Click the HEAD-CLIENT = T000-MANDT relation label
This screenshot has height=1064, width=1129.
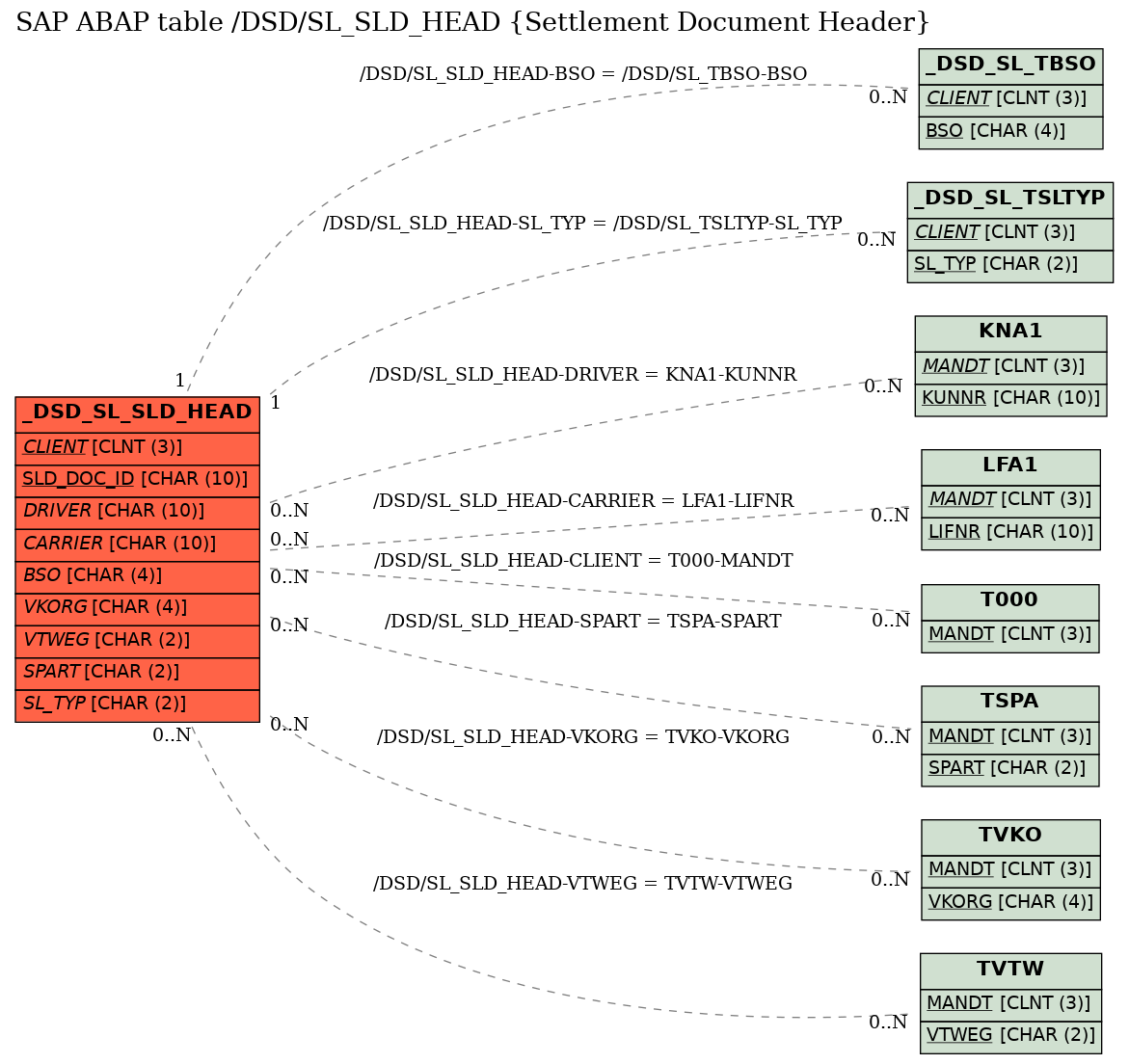pyautogui.click(x=583, y=561)
